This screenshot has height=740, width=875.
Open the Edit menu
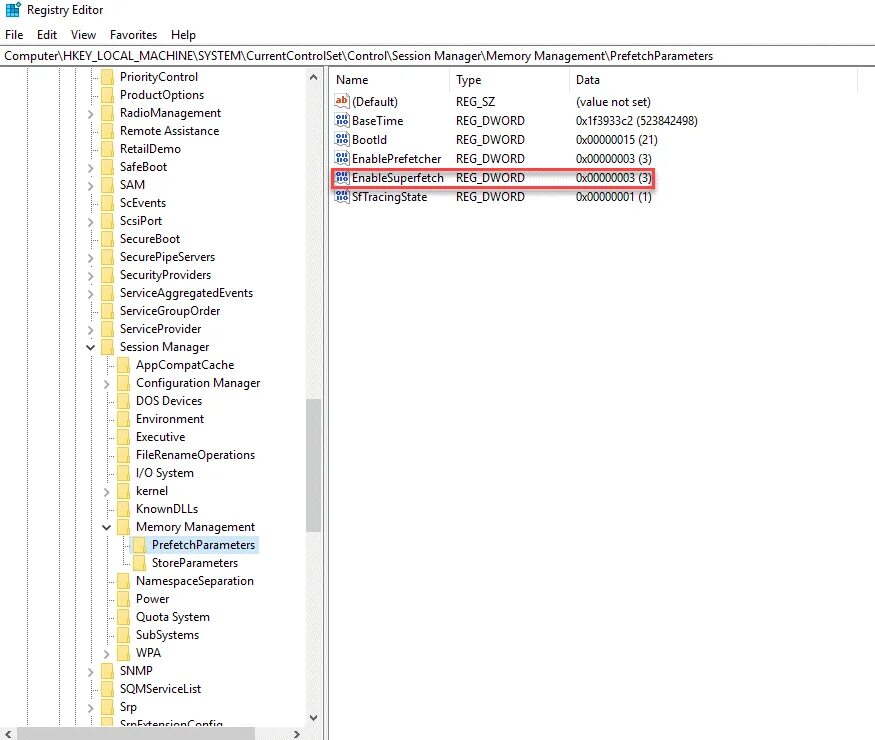coord(47,35)
